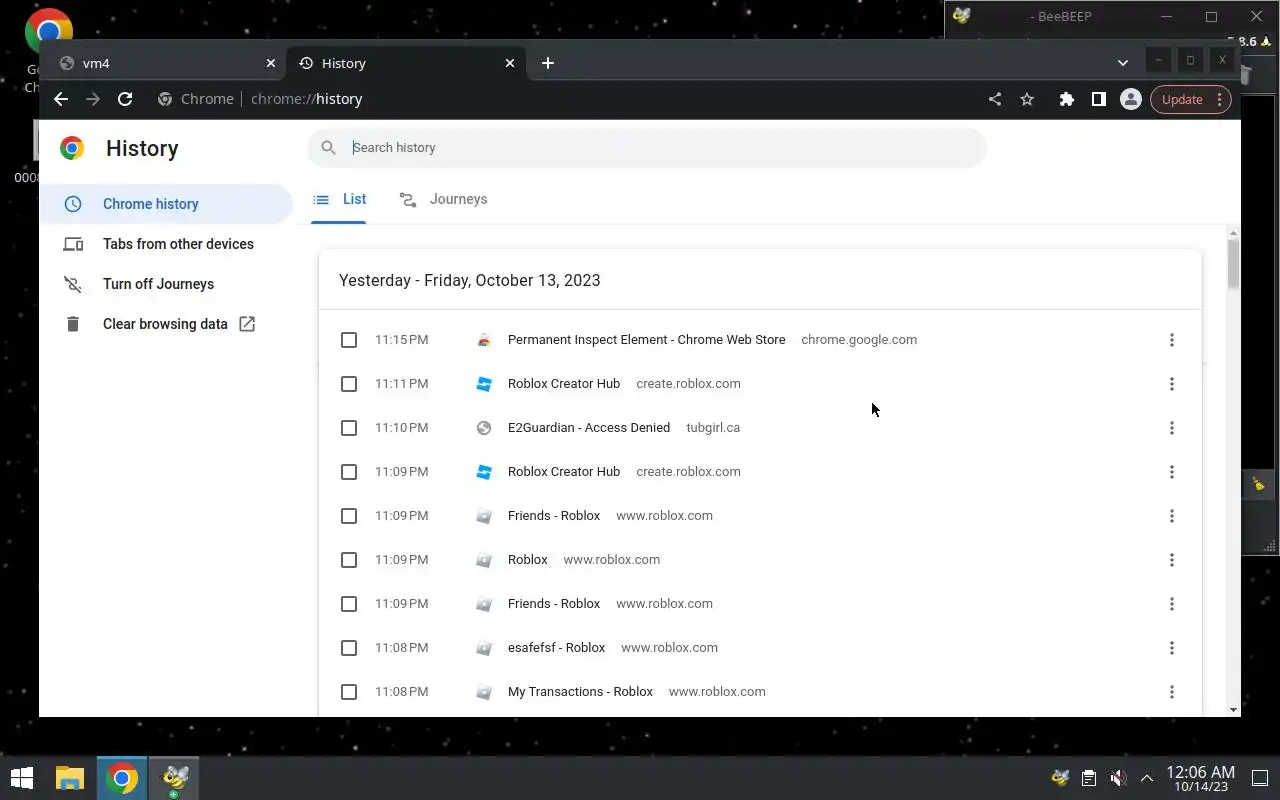Click the Chrome Web Store favicon in first row
This screenshot has width=1280, height=800.
484,340
